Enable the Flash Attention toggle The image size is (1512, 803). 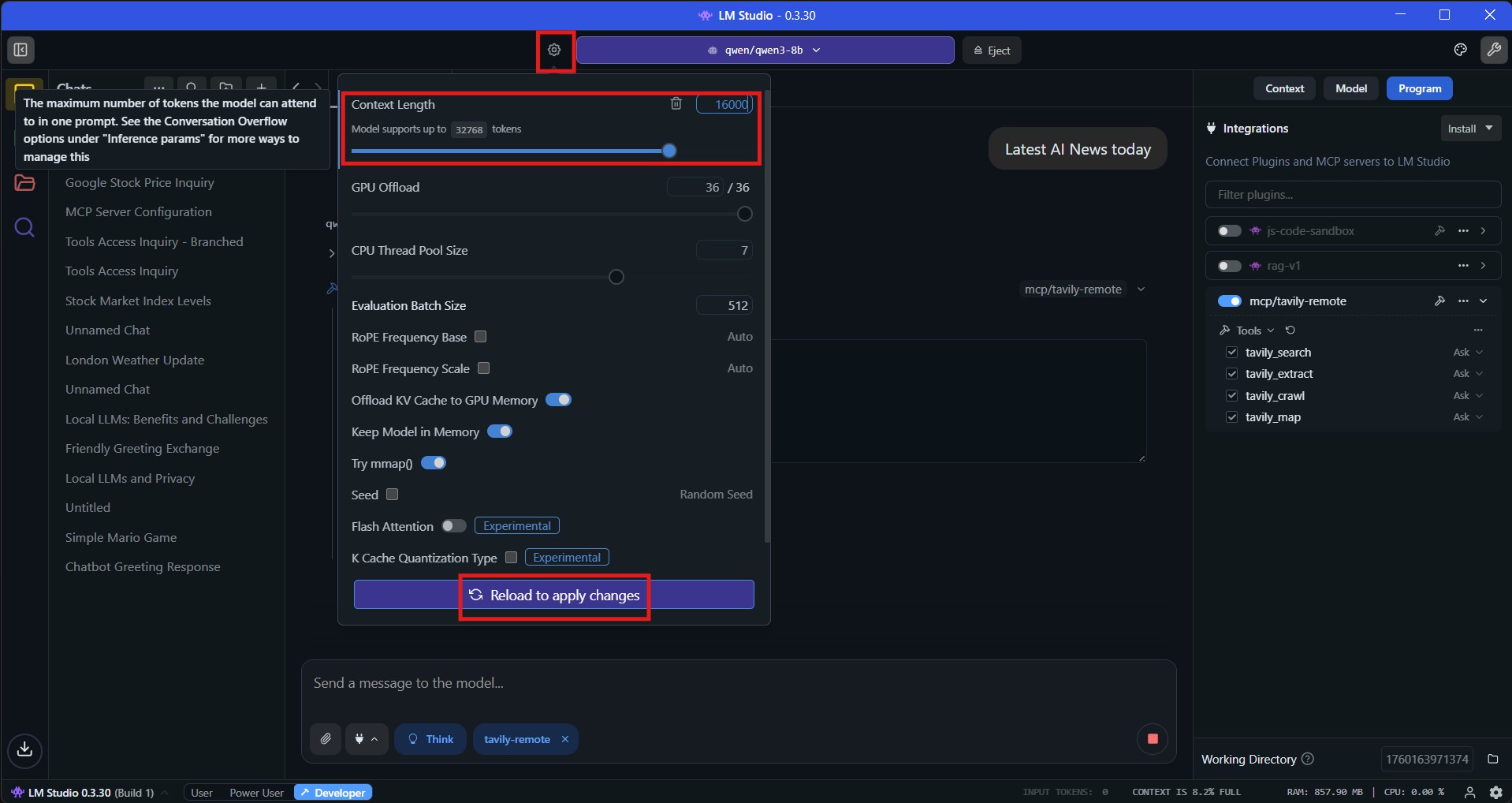pos(453,526)
